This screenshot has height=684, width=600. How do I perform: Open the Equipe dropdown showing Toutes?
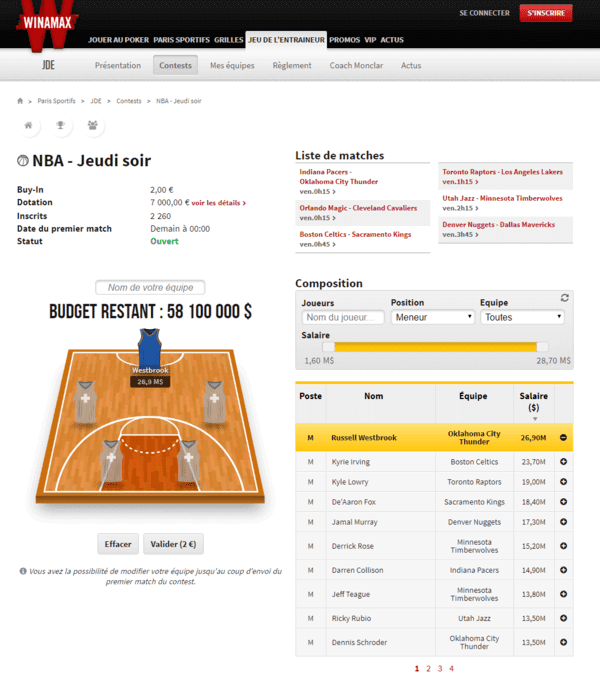(522, 317)
